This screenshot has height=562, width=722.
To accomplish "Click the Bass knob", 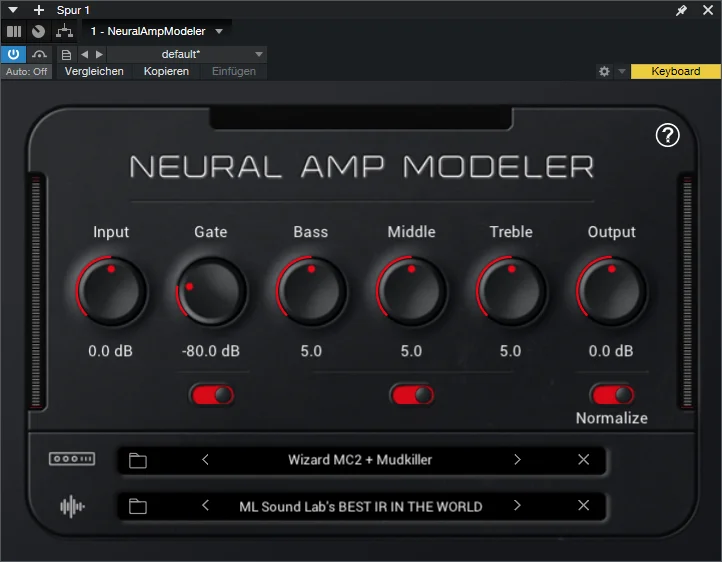I will (311, 291).
